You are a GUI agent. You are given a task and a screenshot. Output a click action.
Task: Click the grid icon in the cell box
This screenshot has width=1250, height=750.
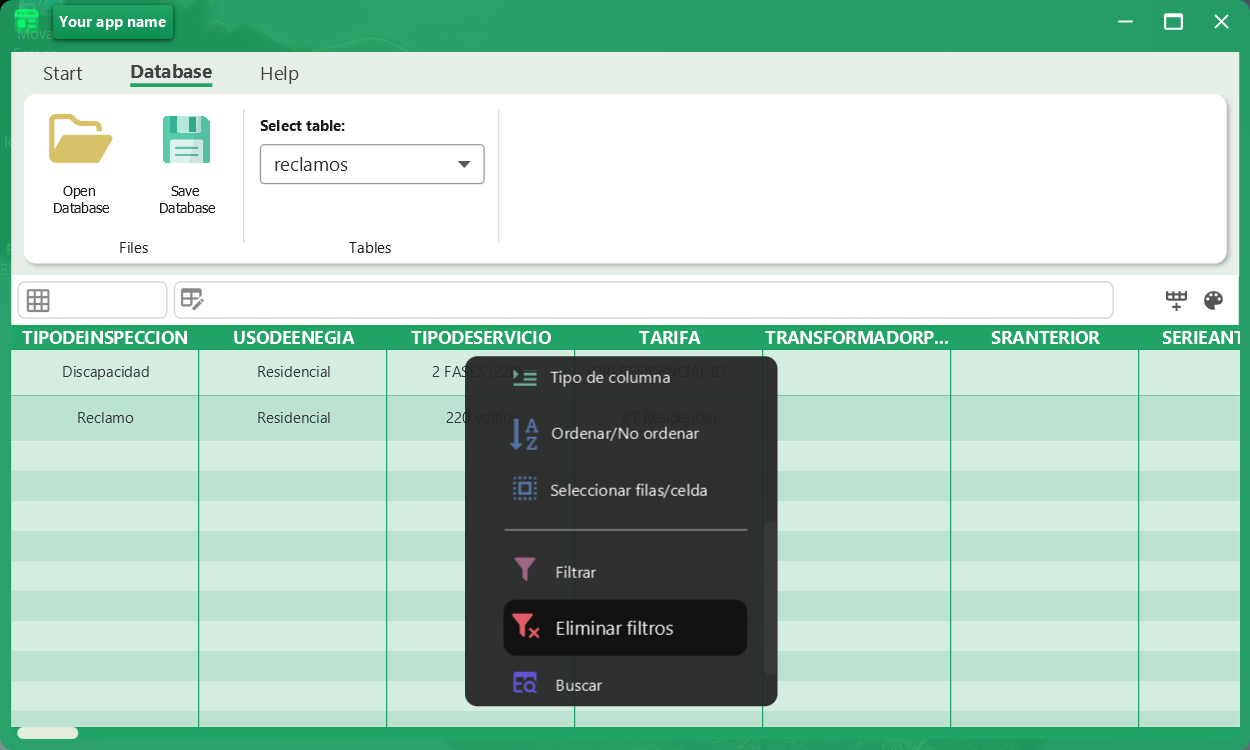click(38, 300)
